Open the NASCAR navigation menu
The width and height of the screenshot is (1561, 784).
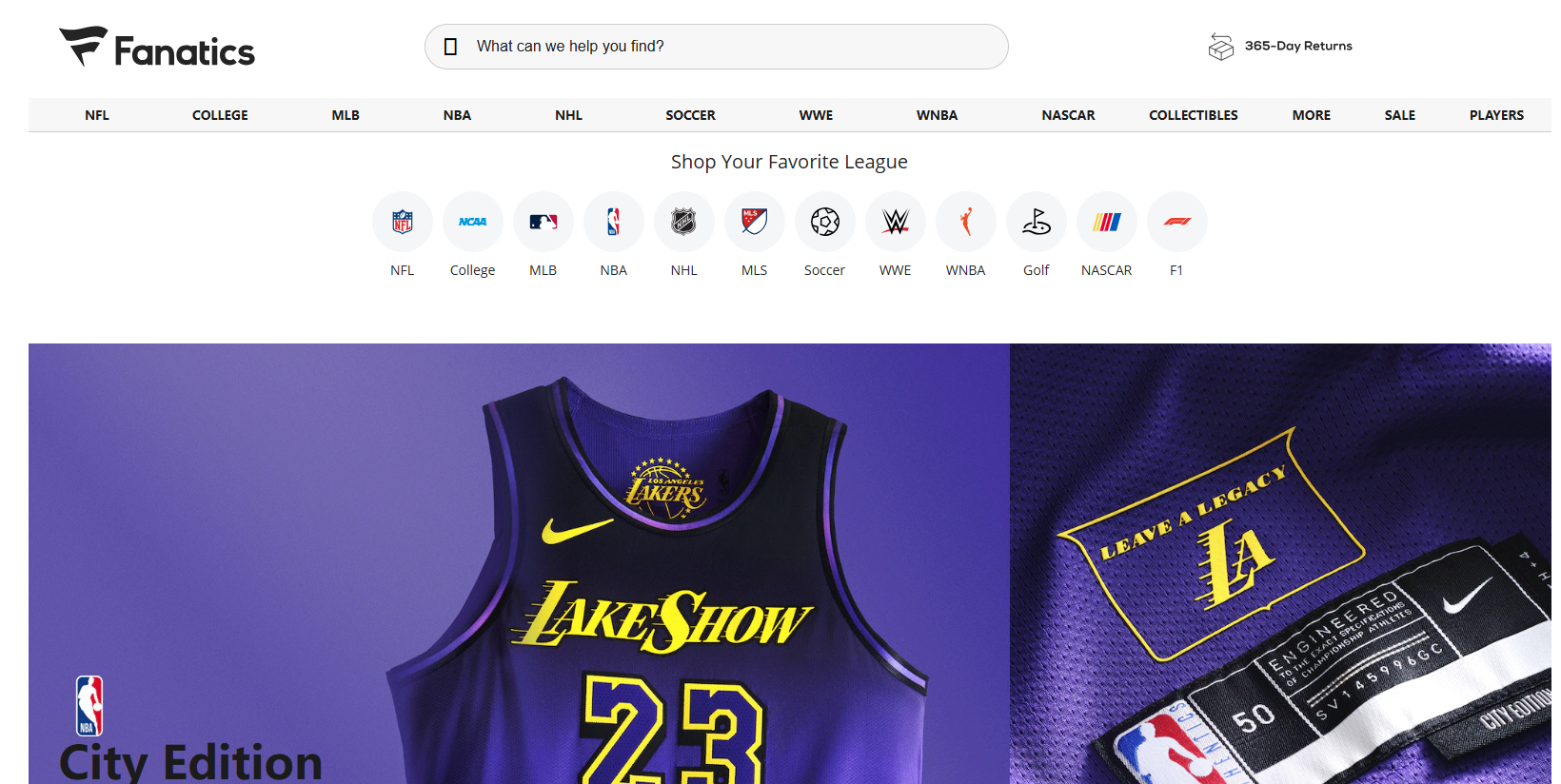pyautogui.click(x=1069, y=115)
